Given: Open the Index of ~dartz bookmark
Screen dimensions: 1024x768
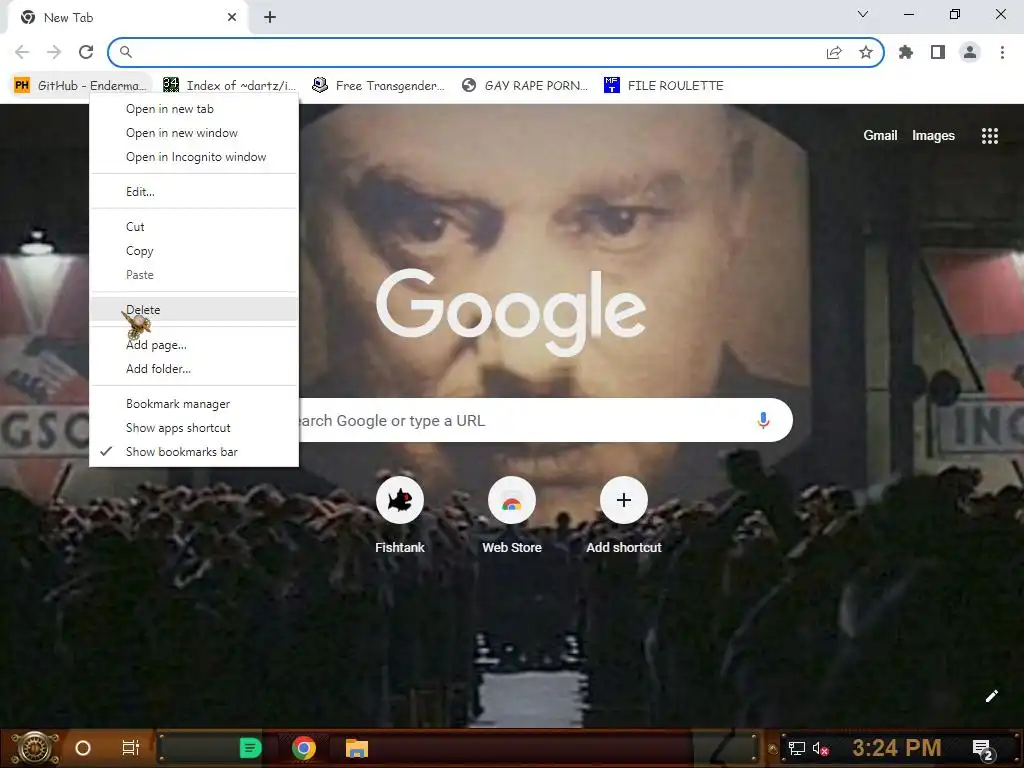Looking at the screenshot, I should [x=229, y=86].
